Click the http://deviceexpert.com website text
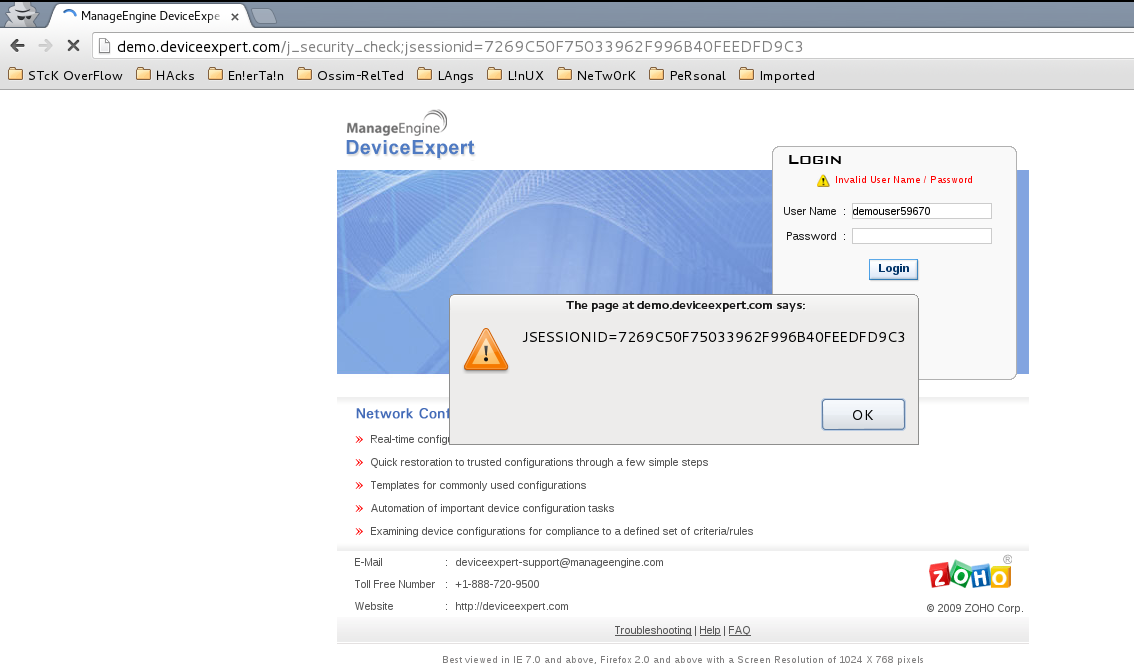 point(511,606)
